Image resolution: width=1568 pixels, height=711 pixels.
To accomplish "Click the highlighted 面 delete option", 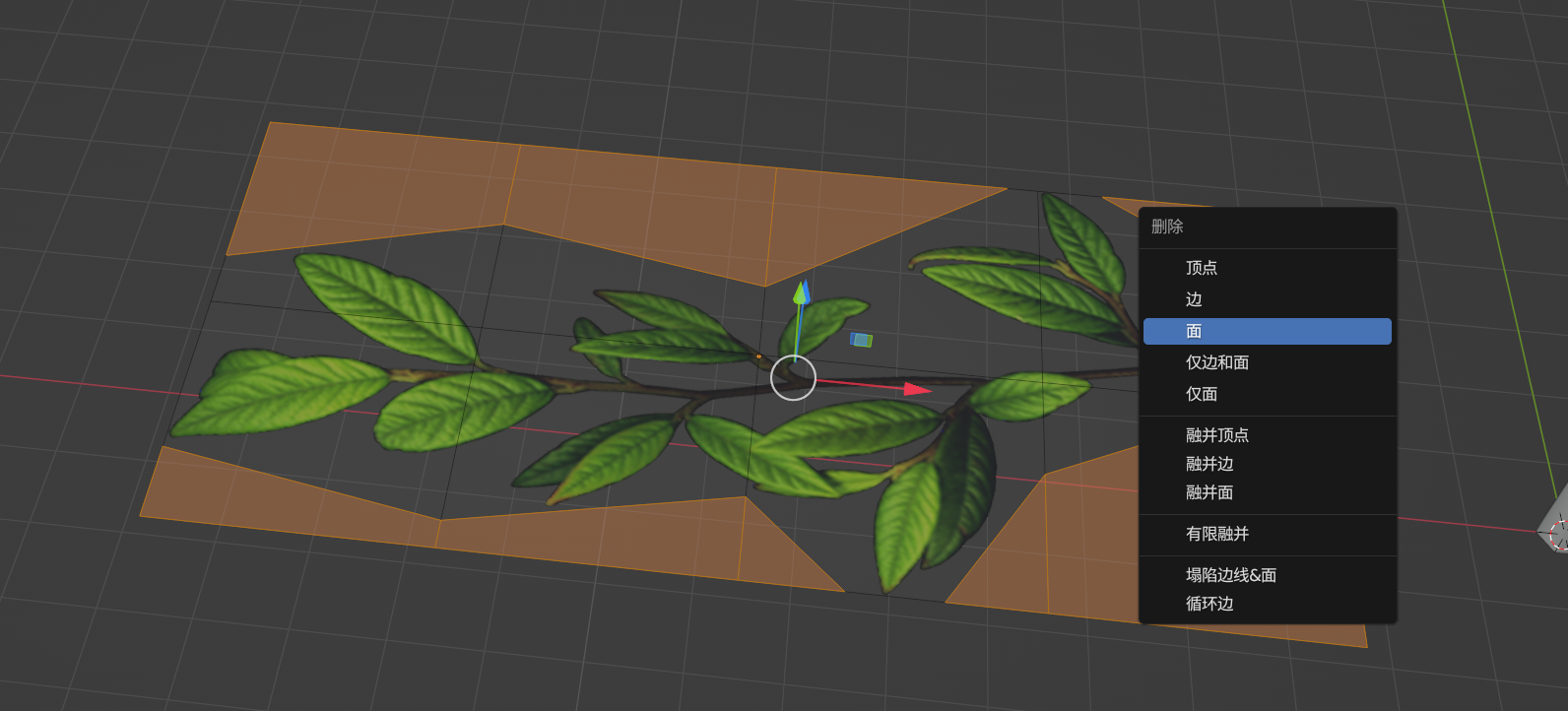I will pyautogui.click(x=1268, y=331).
